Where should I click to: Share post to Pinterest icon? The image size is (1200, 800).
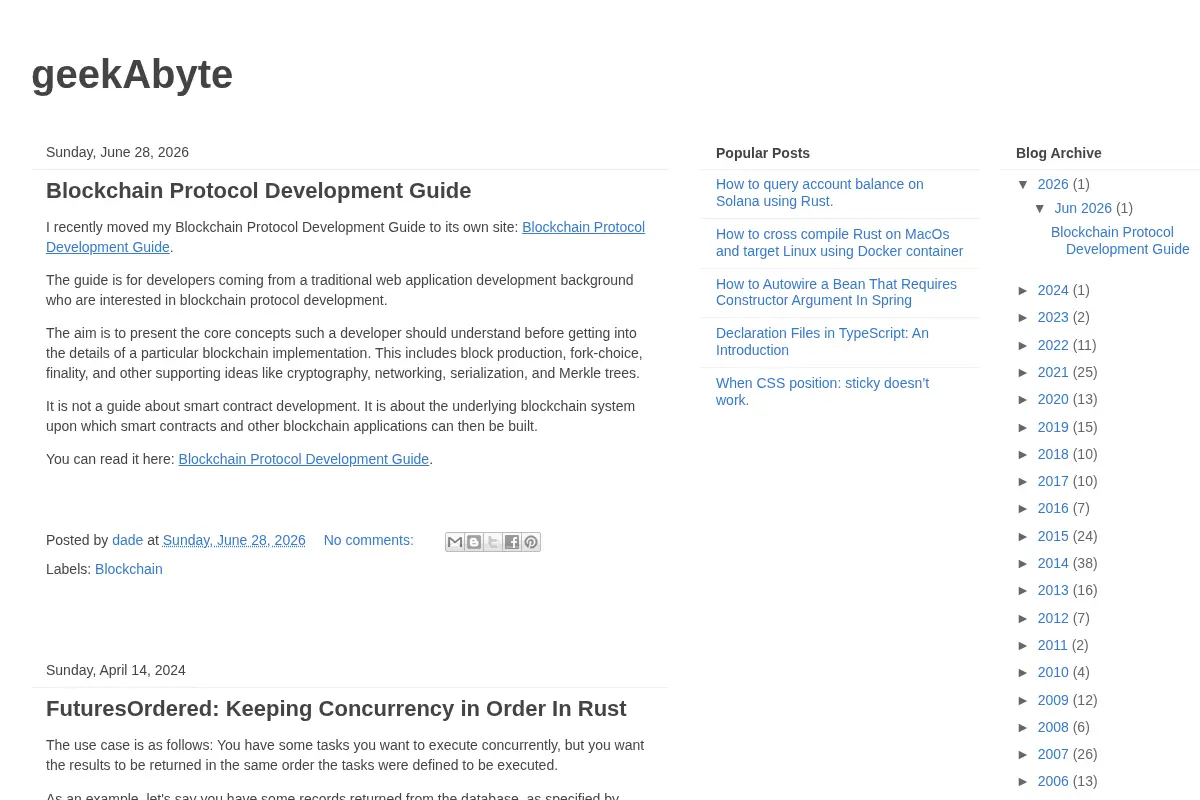click(531, 542)
